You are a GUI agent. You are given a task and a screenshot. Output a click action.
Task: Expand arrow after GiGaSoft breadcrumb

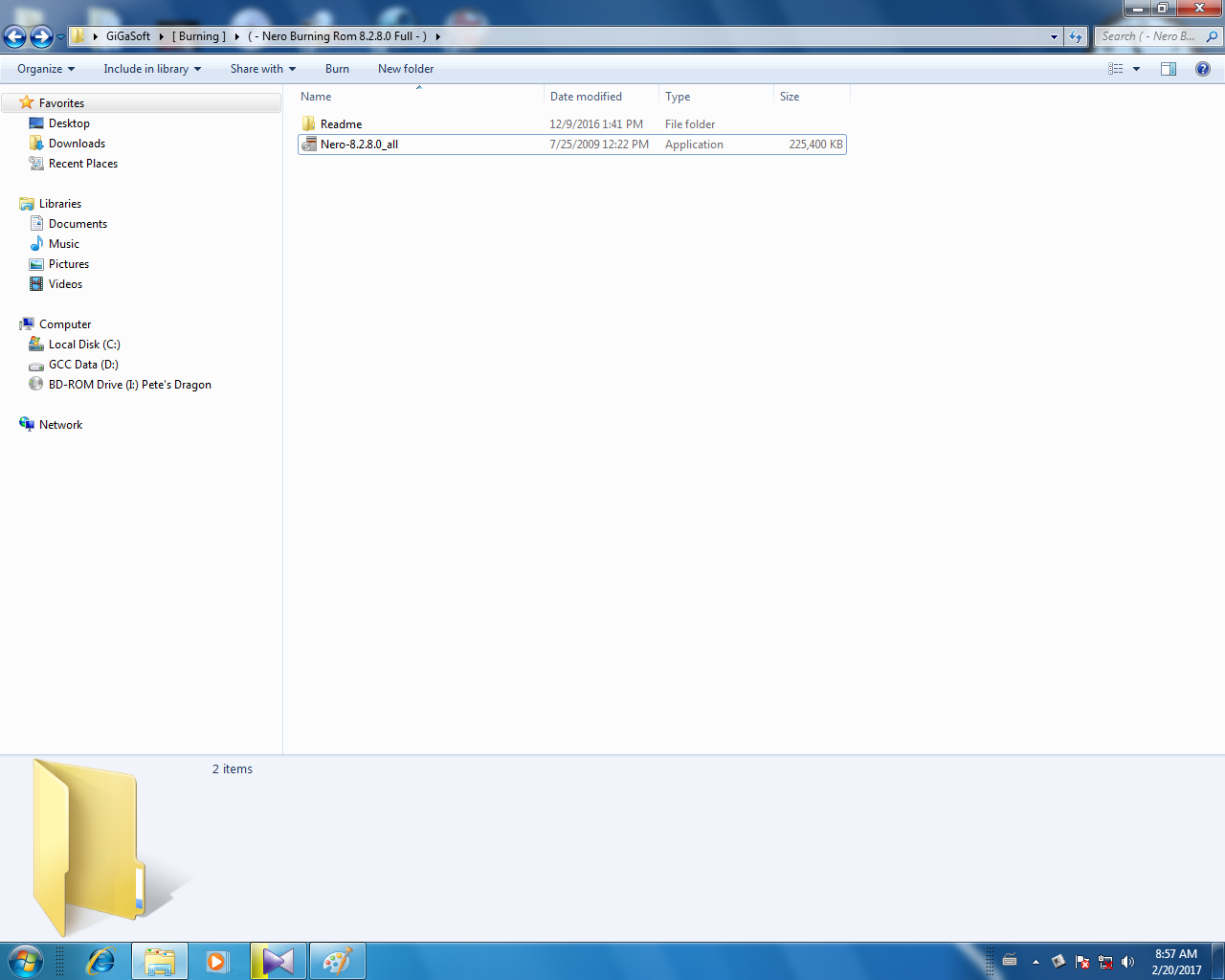click(161, 36)
